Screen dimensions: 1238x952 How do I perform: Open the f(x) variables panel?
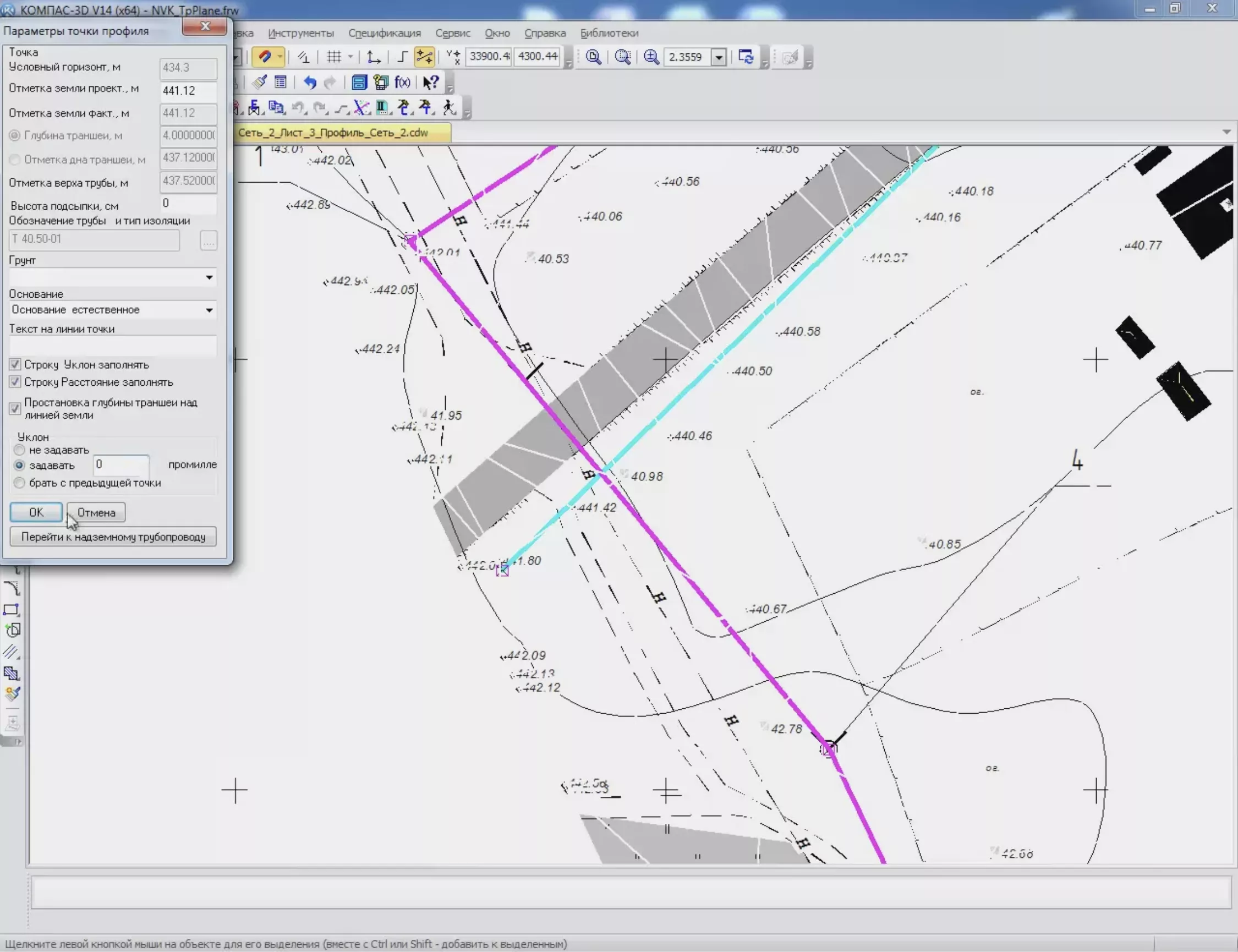pyautogui.click(x=402, y=83)
